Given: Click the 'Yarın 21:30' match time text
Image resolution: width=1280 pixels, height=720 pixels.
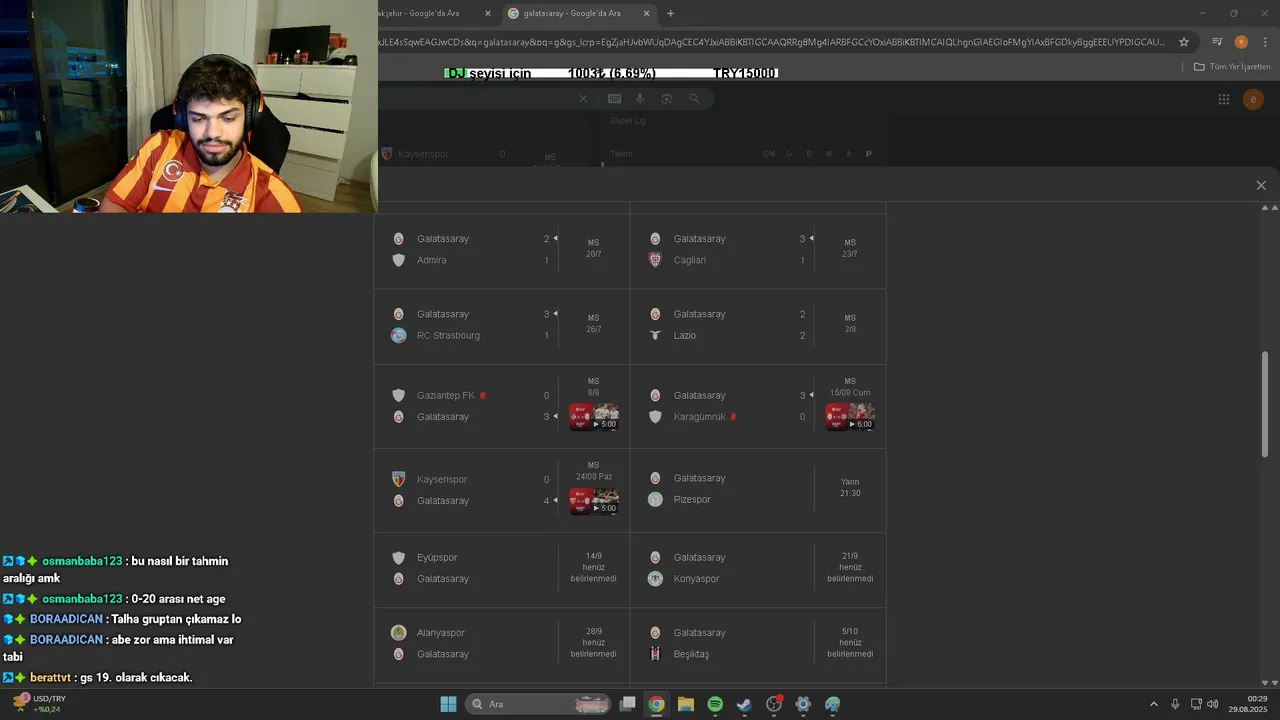Looking at the screenshot, I should [850, 487].
